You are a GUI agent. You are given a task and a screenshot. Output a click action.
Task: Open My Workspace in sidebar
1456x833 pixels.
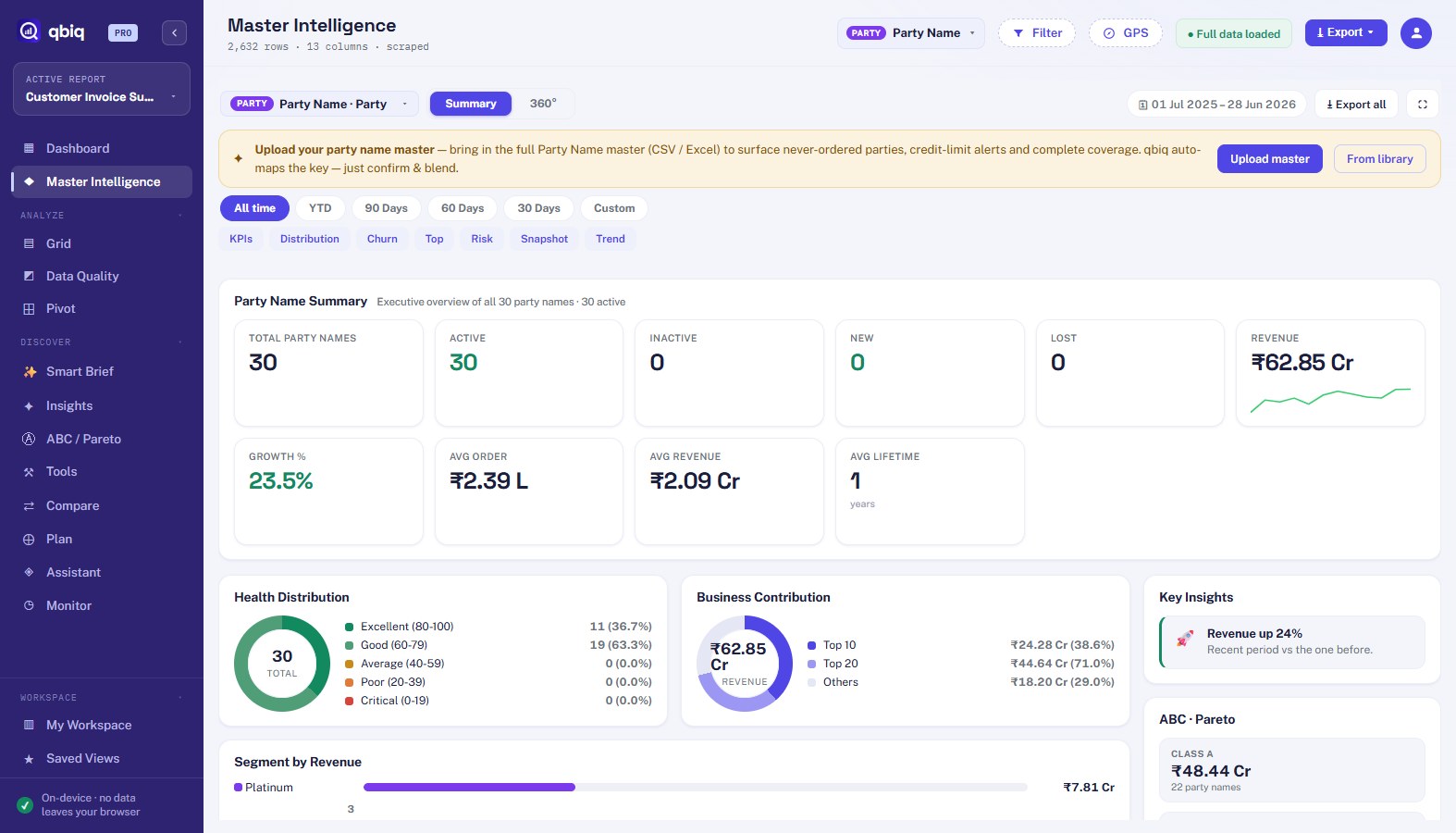pos(102,725)
